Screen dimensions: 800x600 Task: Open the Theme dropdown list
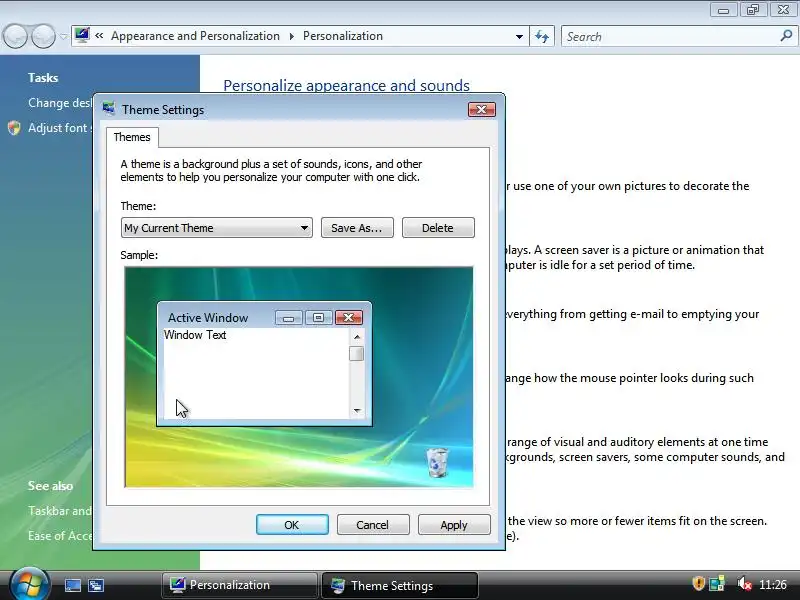click(216, 228)
